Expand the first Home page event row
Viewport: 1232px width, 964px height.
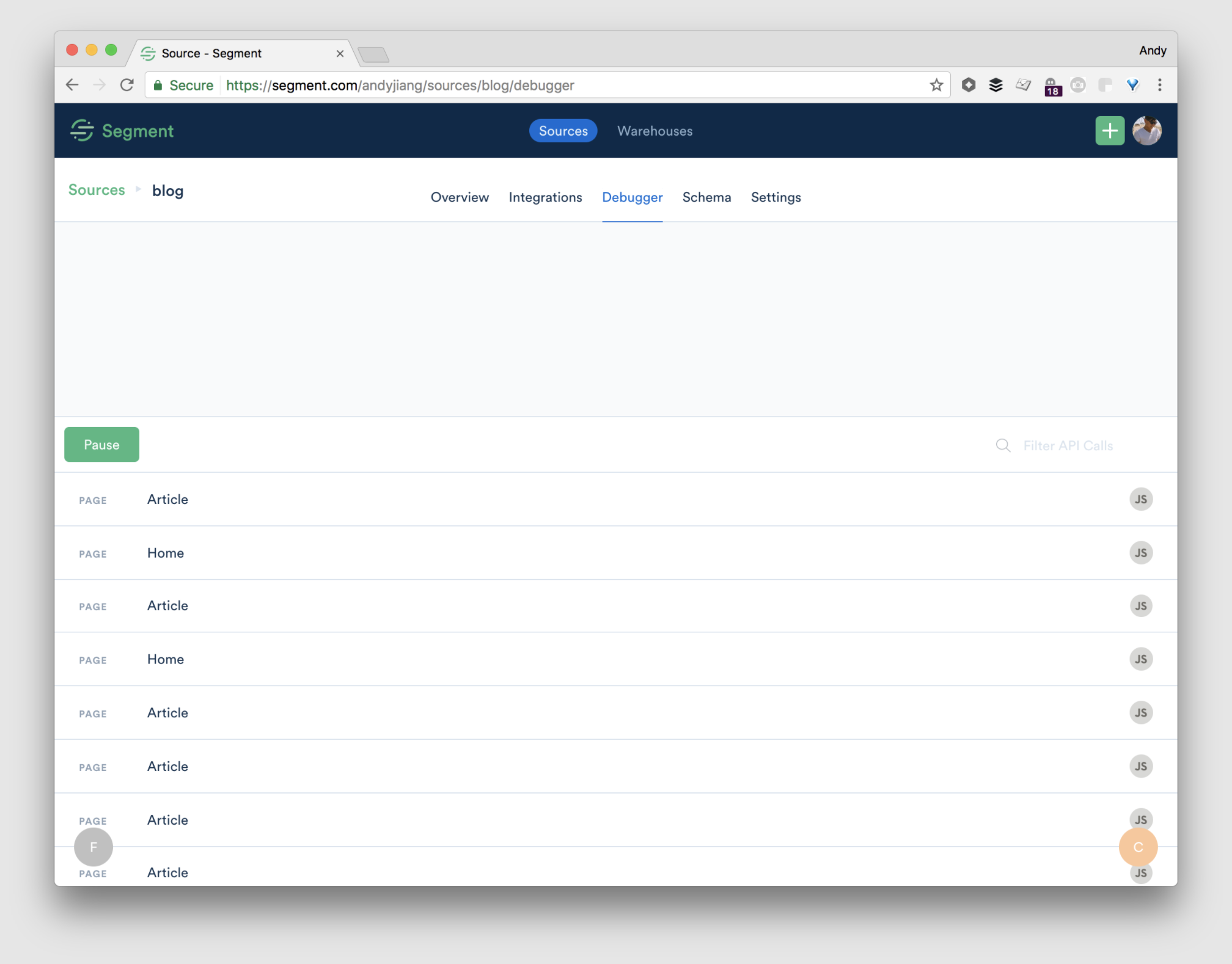(165, 553)
